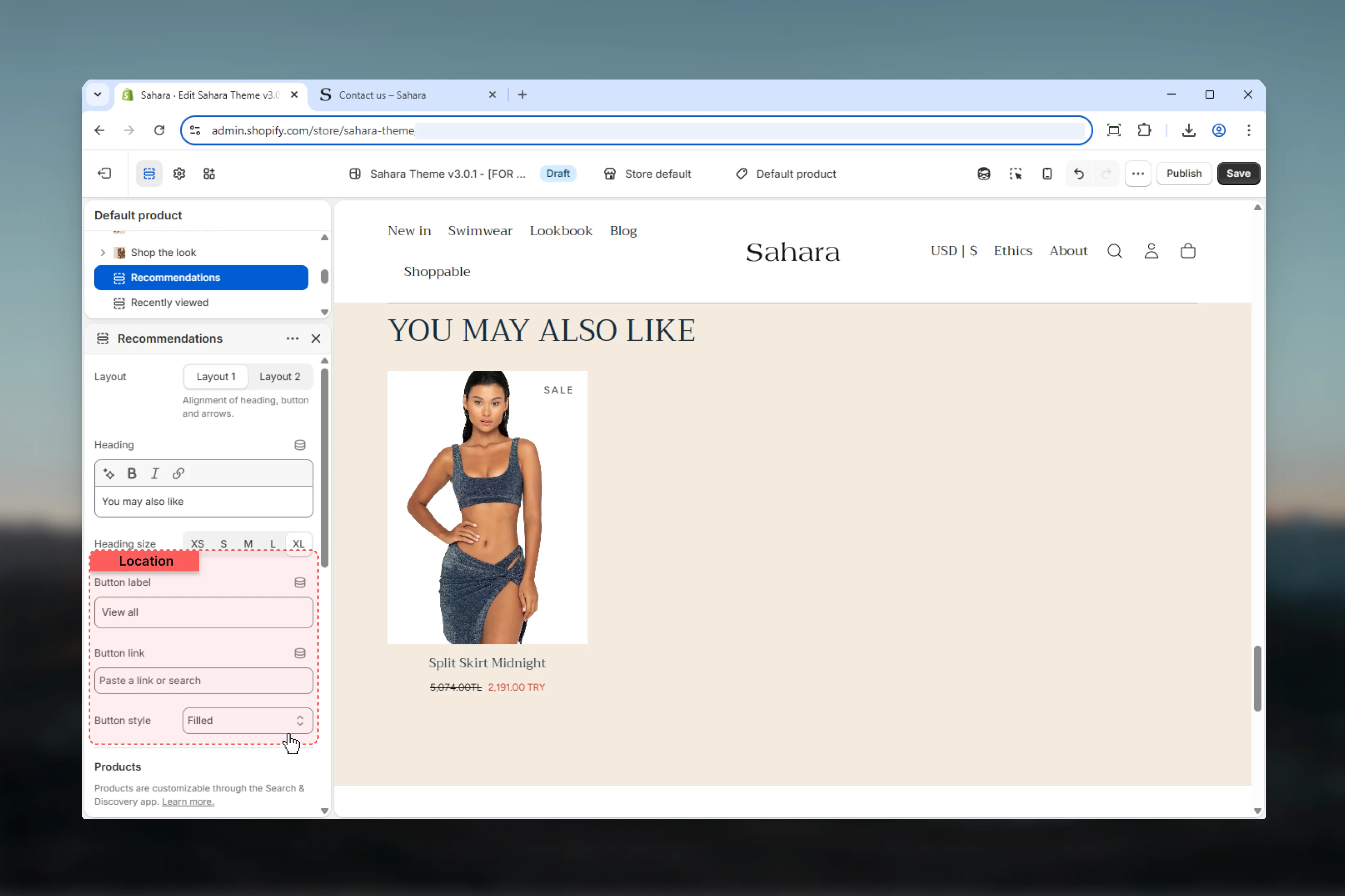Click the inspector toggle icon in top bar
Image resolution: width=1345 pixels, height=896 pixels.
(x=983, y=173)
